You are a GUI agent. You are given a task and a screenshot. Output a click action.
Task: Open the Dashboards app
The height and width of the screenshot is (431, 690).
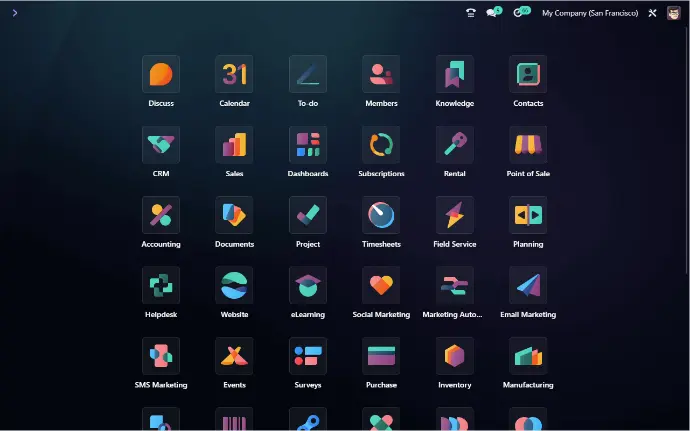[x=308, y=144]
